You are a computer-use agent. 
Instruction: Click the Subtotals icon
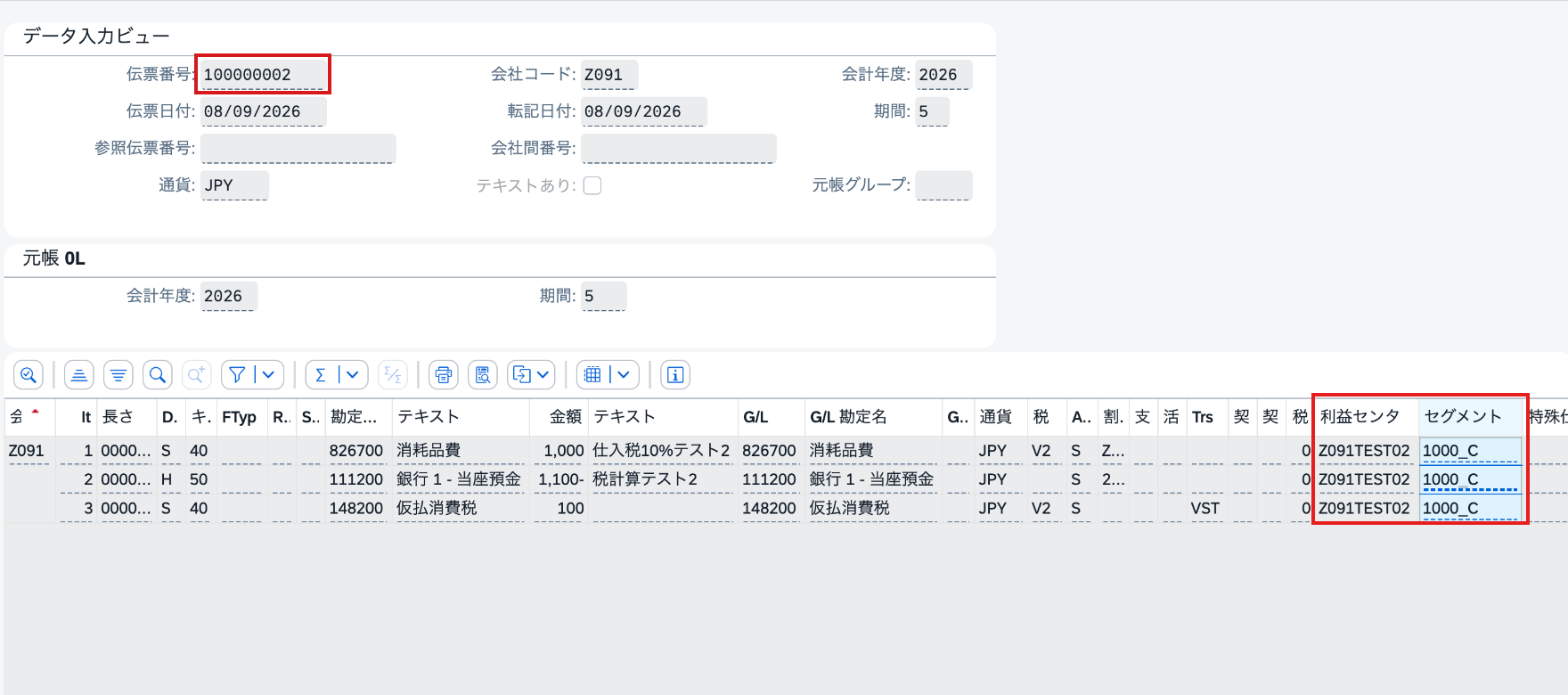click(393, 375)
